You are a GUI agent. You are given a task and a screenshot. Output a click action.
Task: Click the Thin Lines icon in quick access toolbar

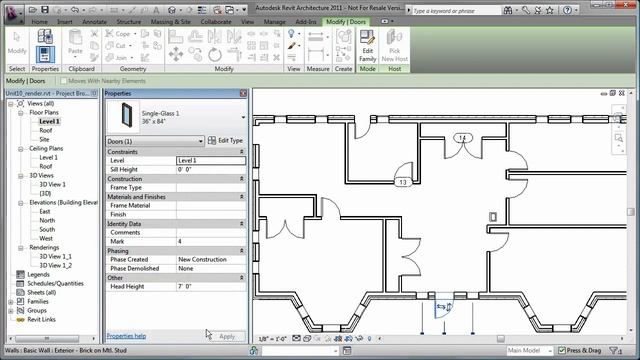(202, 10)
